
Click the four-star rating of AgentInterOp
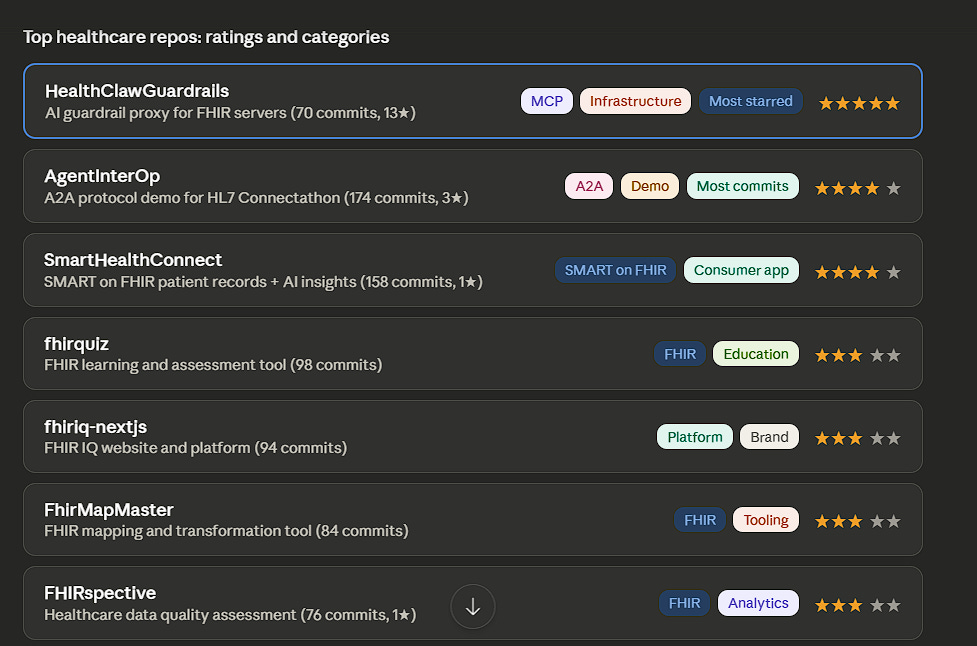[x=857, y=188]
